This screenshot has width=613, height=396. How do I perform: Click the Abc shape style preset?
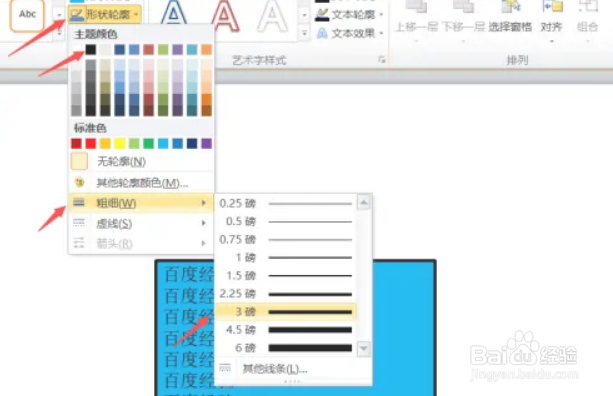pyautogui.click(x=27, y=15)
